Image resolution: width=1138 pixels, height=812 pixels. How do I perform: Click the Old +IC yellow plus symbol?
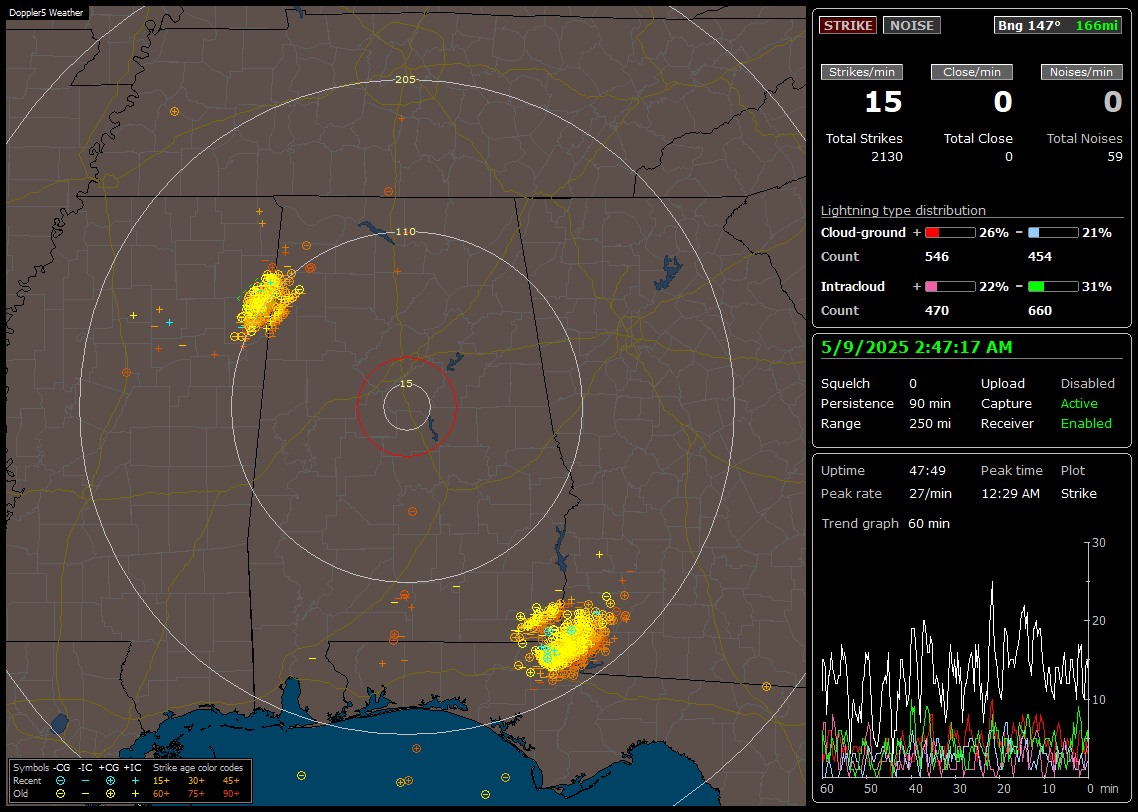pos(135,794)
